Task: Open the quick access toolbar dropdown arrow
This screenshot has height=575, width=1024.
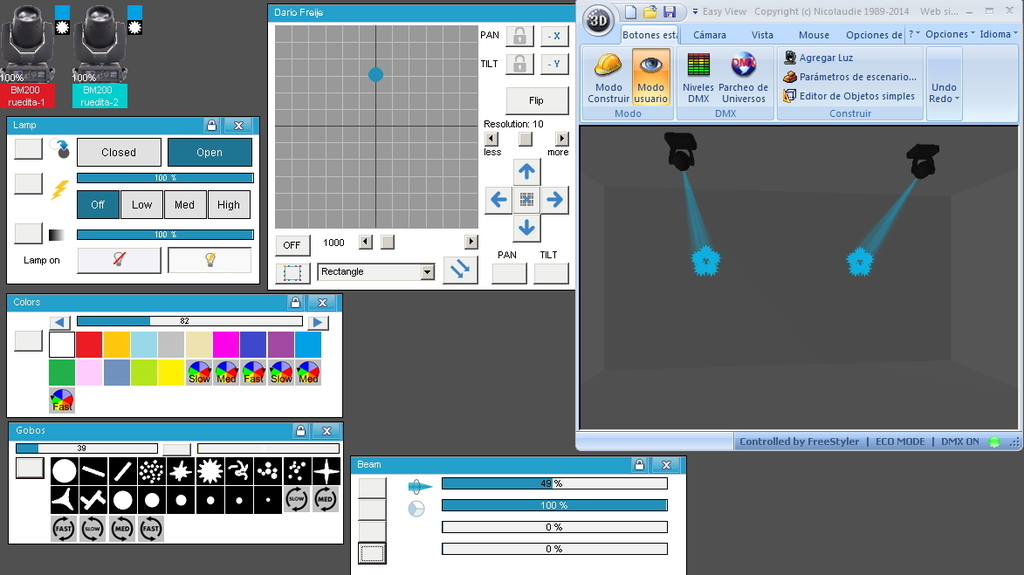Action: pyautogui.click(x=695, y=12)
